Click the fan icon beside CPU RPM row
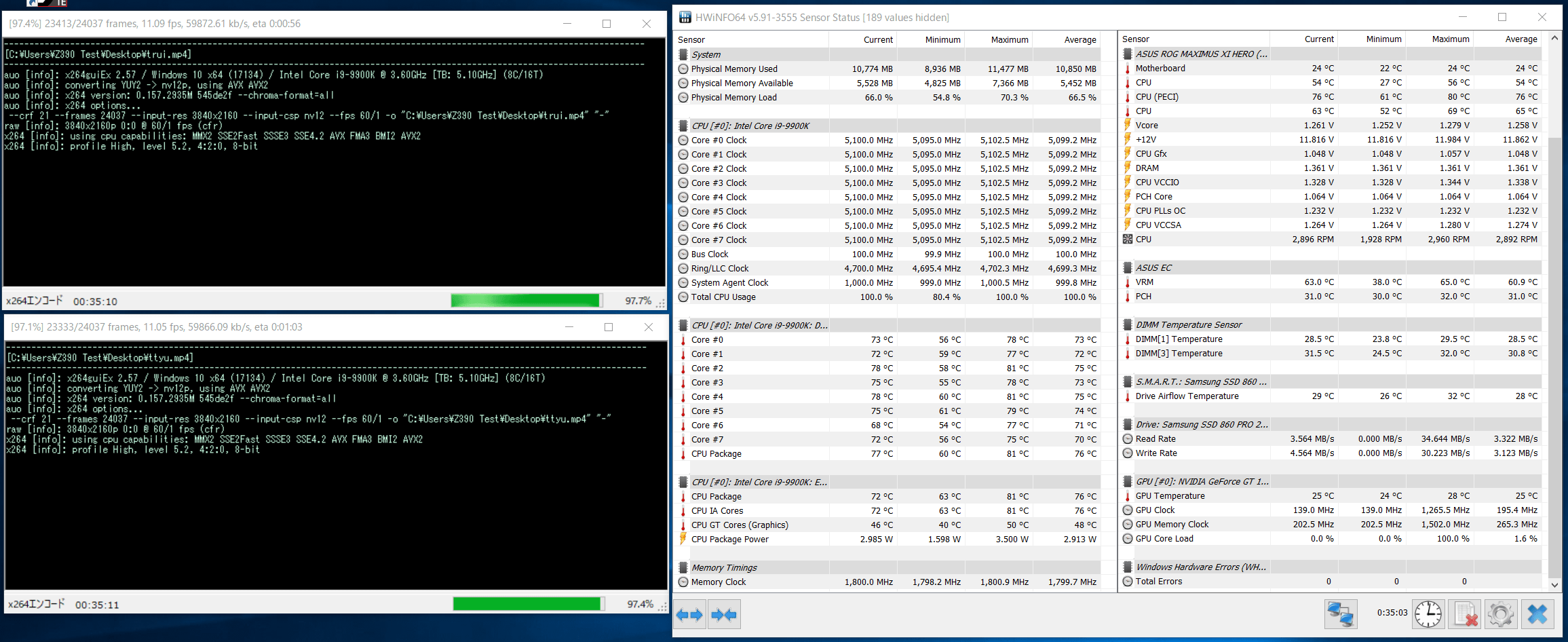This screenshot has width=1568, height=642. click(1128, 239)
